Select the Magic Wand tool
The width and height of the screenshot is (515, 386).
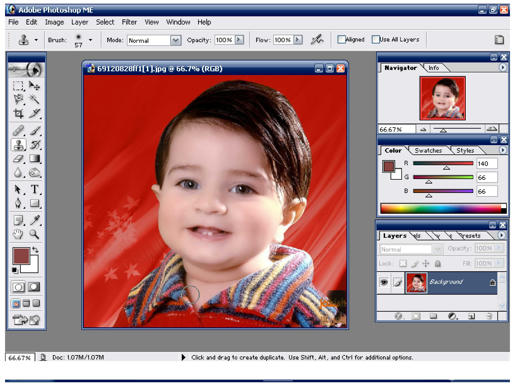(35, 99)
